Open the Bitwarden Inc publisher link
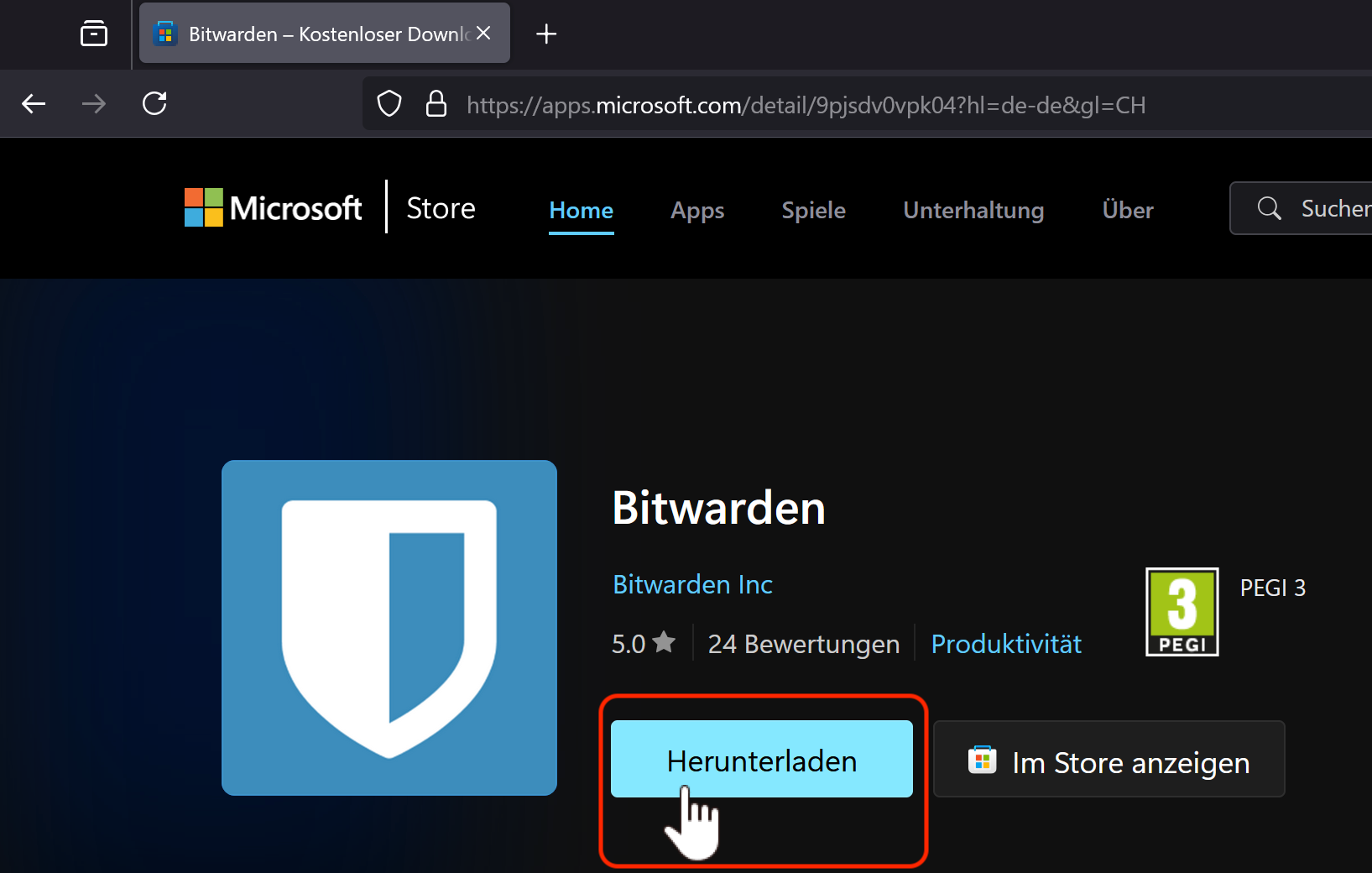1372x873 pixels. click(692, 584)
